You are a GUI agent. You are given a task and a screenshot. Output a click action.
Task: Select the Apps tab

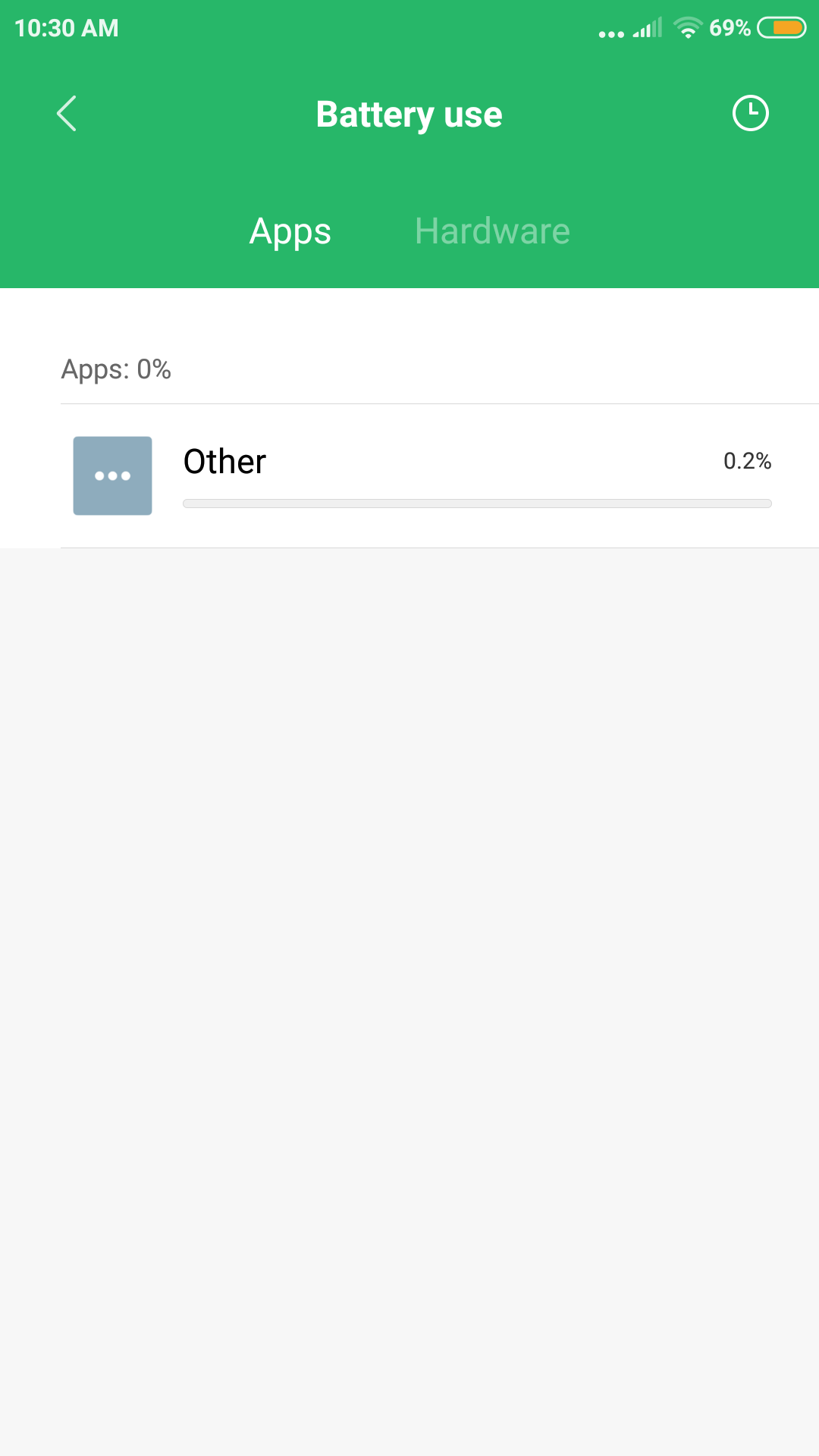290,231
